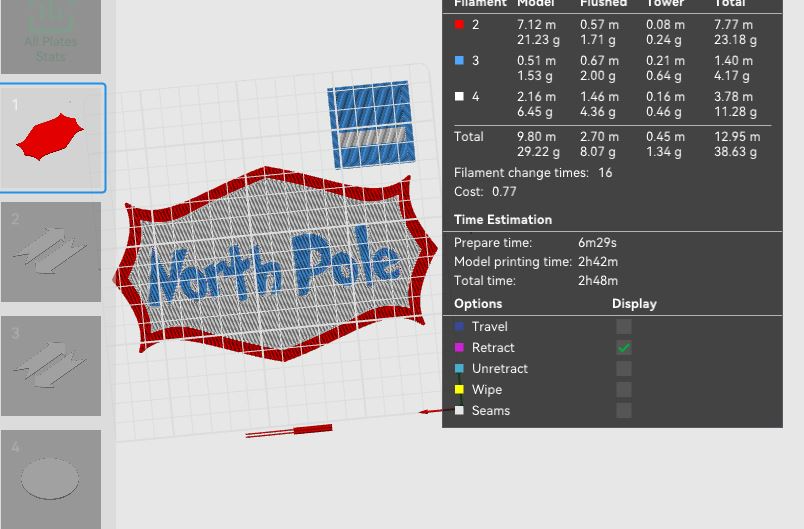The height and width of the screenshot is (529, 804).
Task: Click the Seams white legend icon
Action: pos(459,410)
